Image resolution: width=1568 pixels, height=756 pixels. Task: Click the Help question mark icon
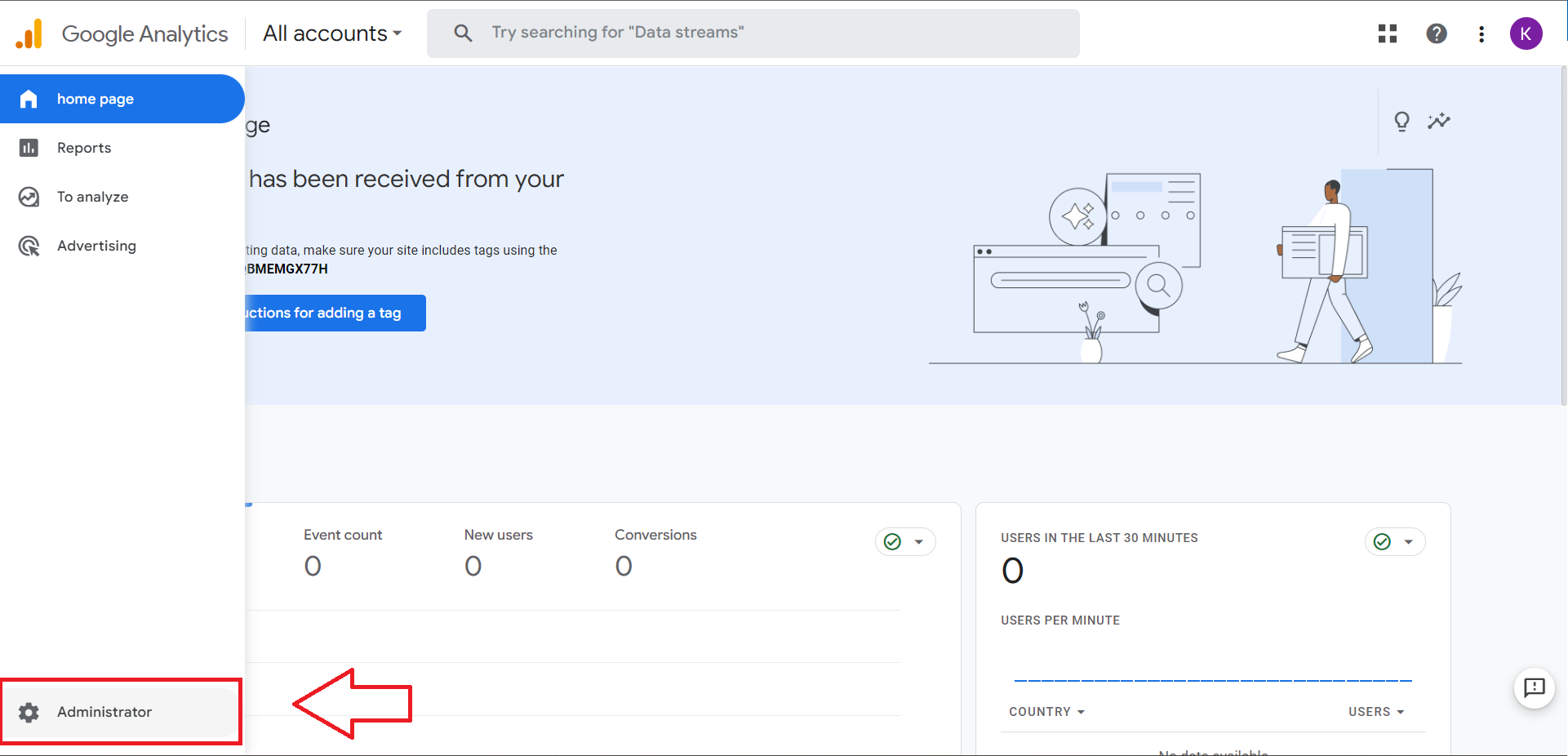pyautogui.click(x=1436, y=33)
